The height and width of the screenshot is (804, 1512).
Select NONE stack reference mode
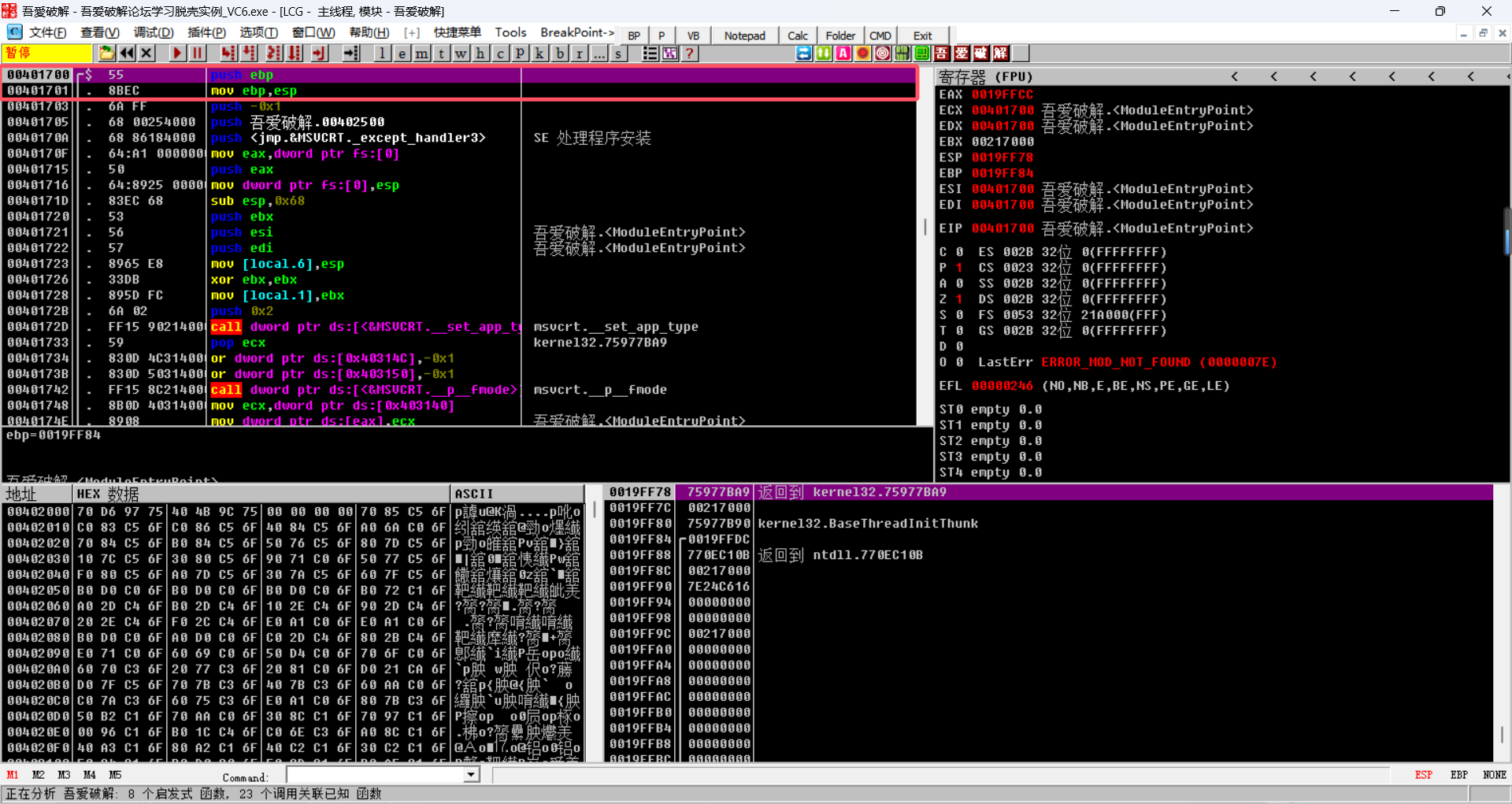1494,775
